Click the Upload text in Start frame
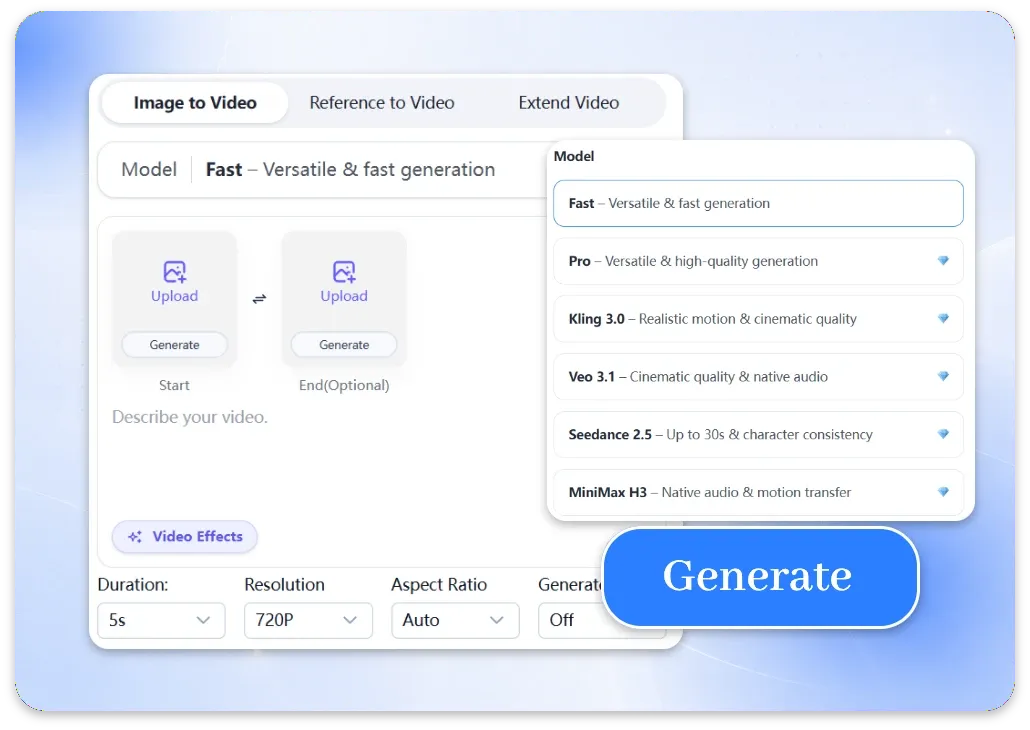The height and width of the screenshot is (730, 1030). [x=175, y=296]
